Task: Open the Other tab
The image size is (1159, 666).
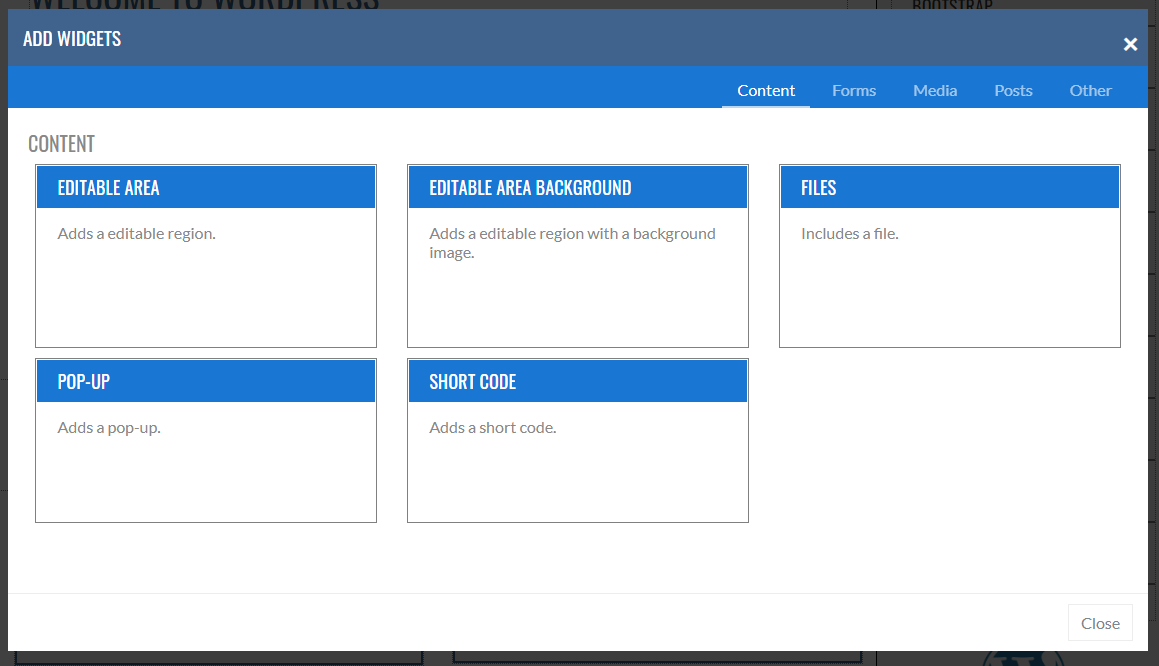Action: [1090, 90]
